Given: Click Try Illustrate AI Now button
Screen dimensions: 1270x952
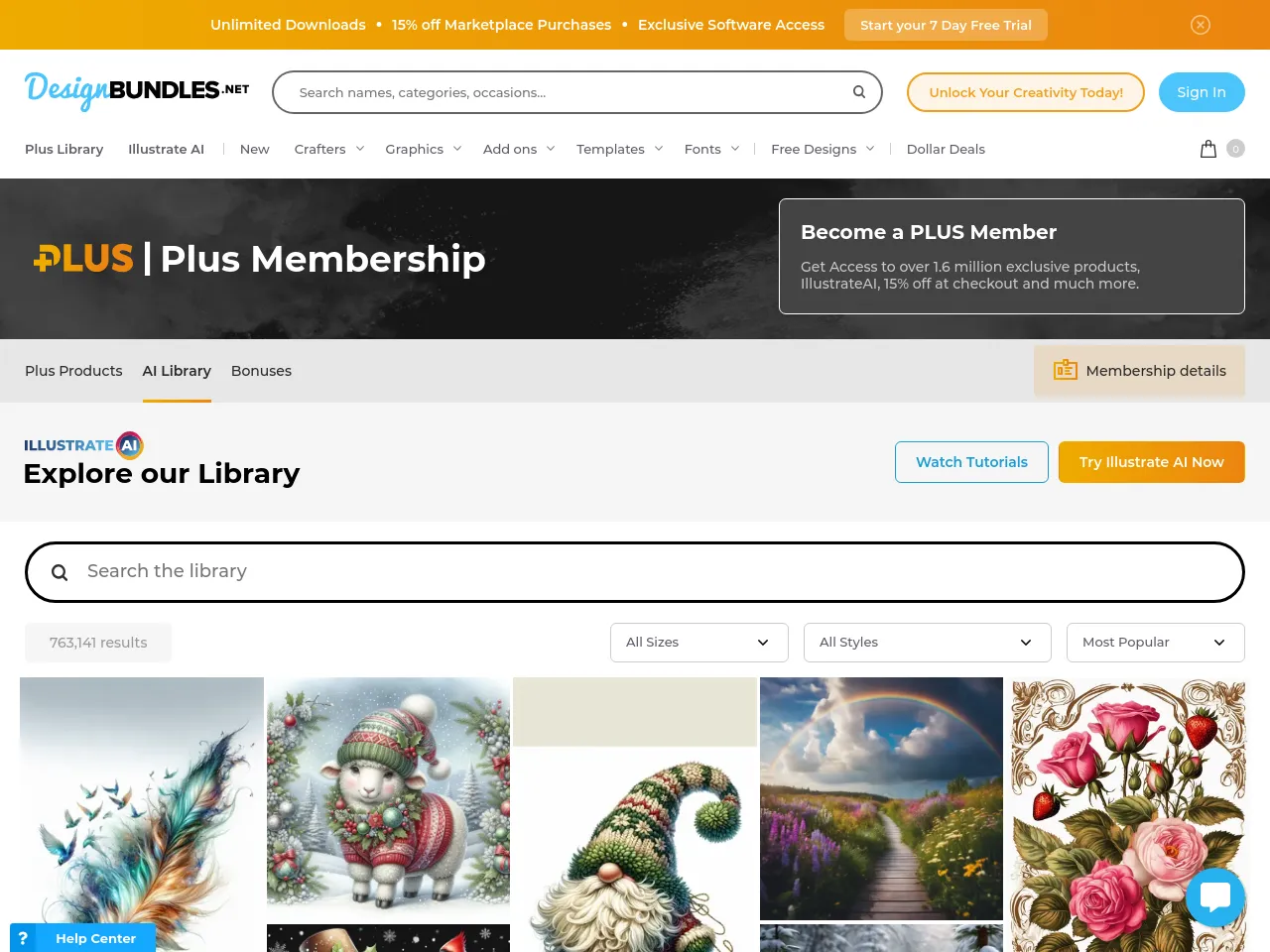Looking at the screenshot, I should click(1152, 462).
